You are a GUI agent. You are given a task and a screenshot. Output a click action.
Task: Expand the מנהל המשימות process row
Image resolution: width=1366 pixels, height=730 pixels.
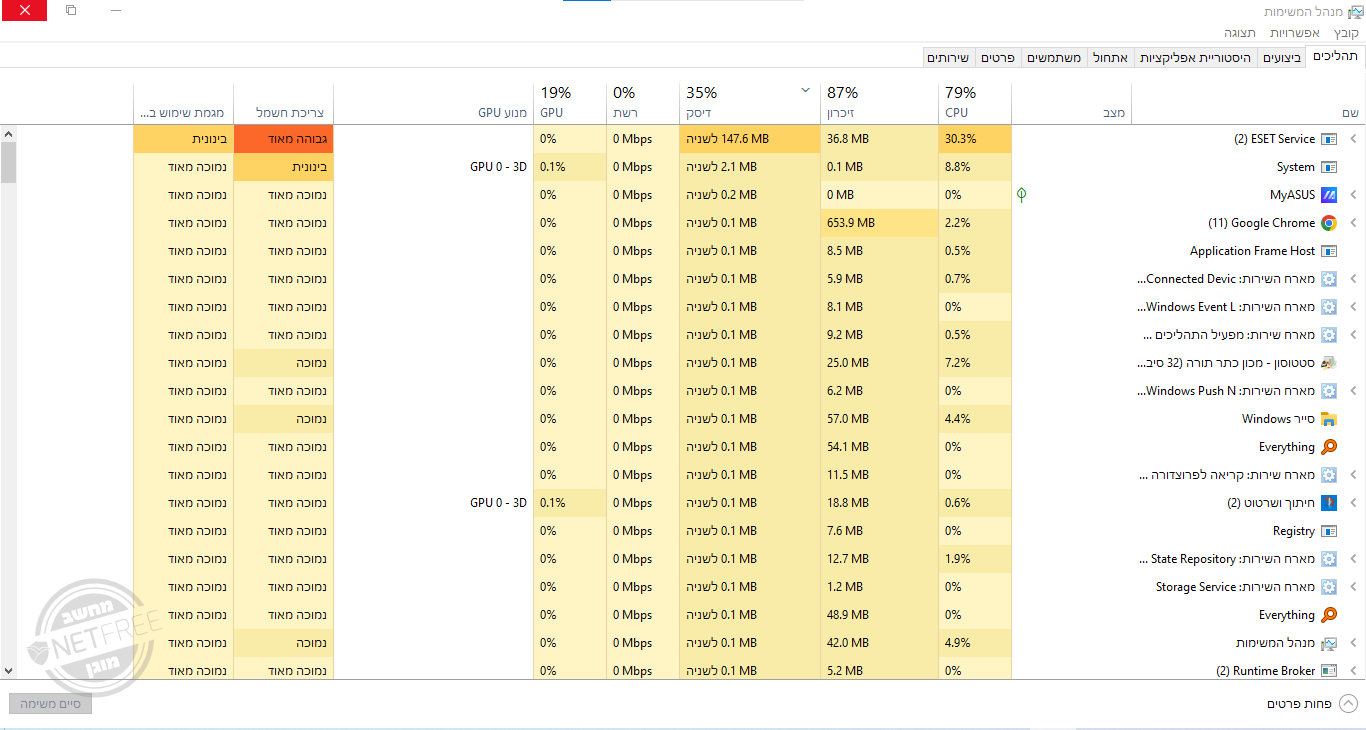[1353, 643]
